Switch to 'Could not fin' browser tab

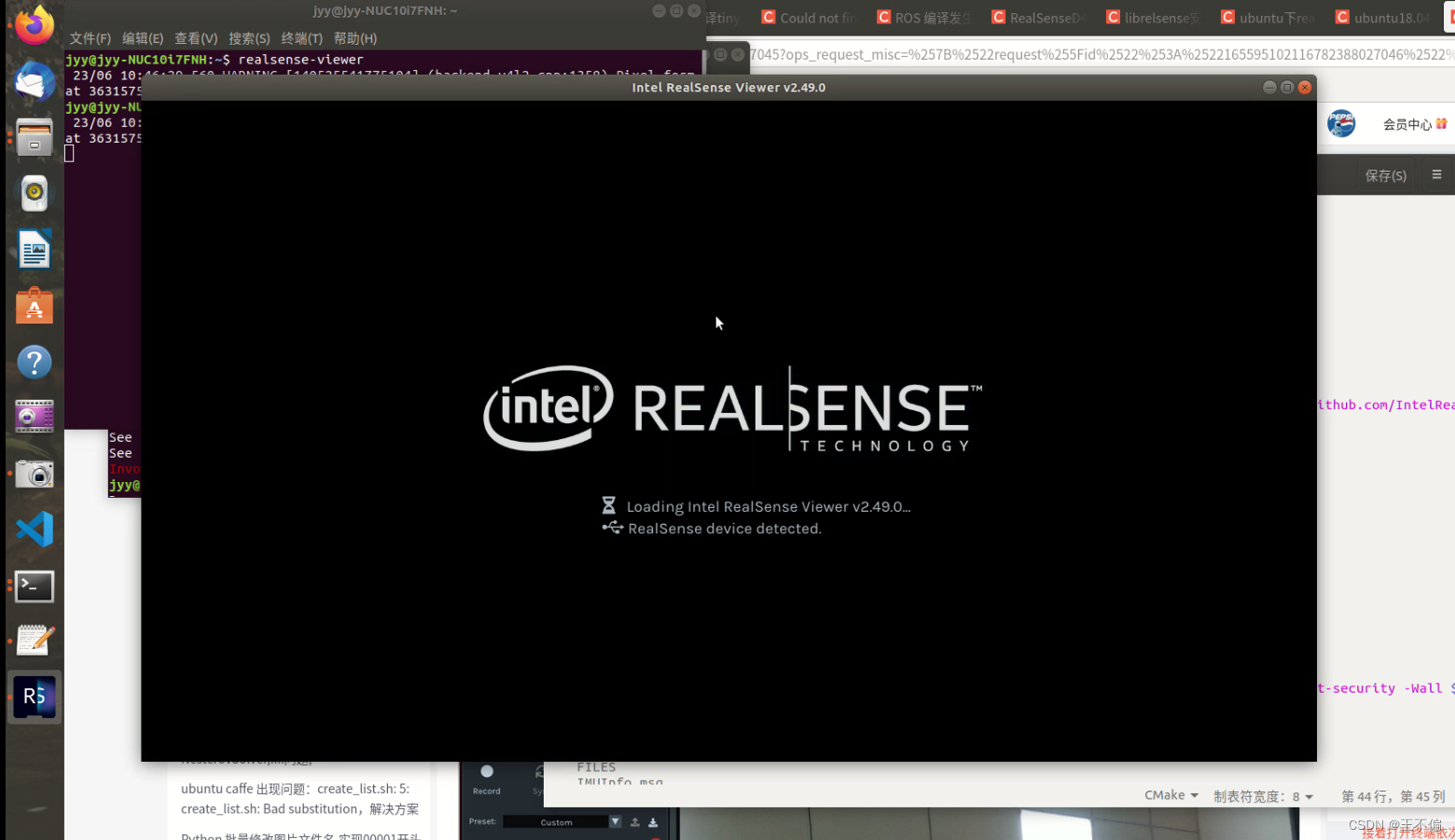click(809, 18)
